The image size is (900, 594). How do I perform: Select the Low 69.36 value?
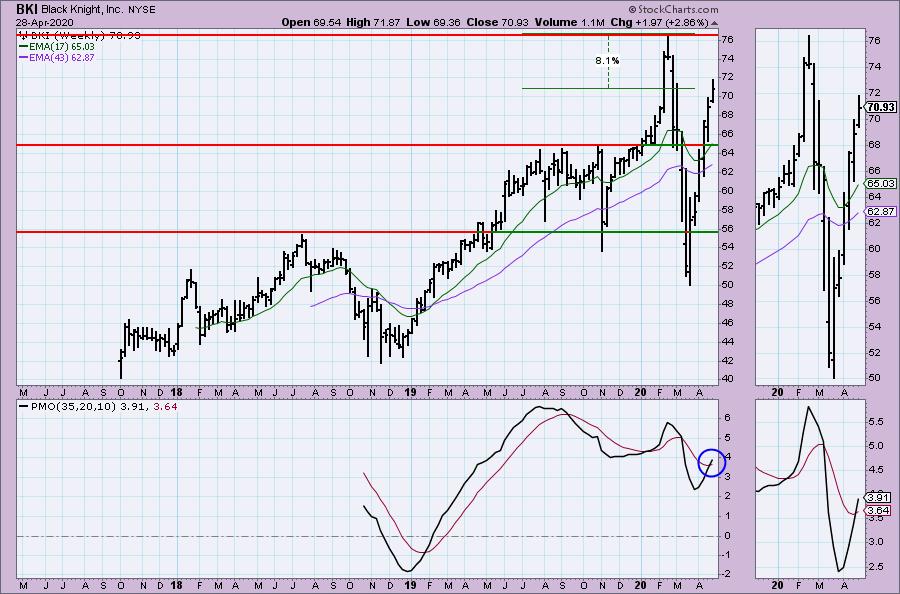click(433, 22)
